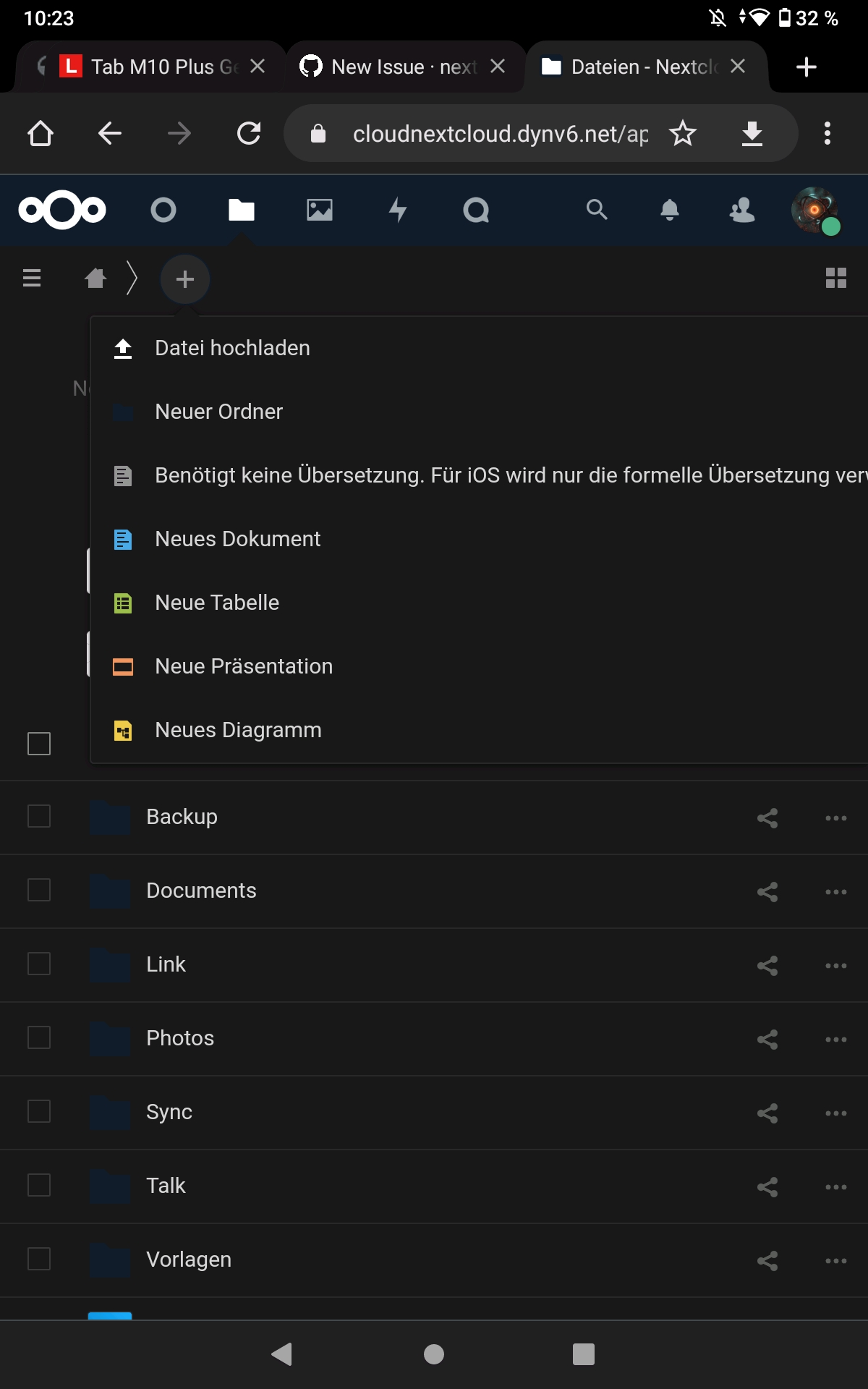868x1389 pixels.
Task: Open the Vorlagen folder
Action: click(189, 1260)
